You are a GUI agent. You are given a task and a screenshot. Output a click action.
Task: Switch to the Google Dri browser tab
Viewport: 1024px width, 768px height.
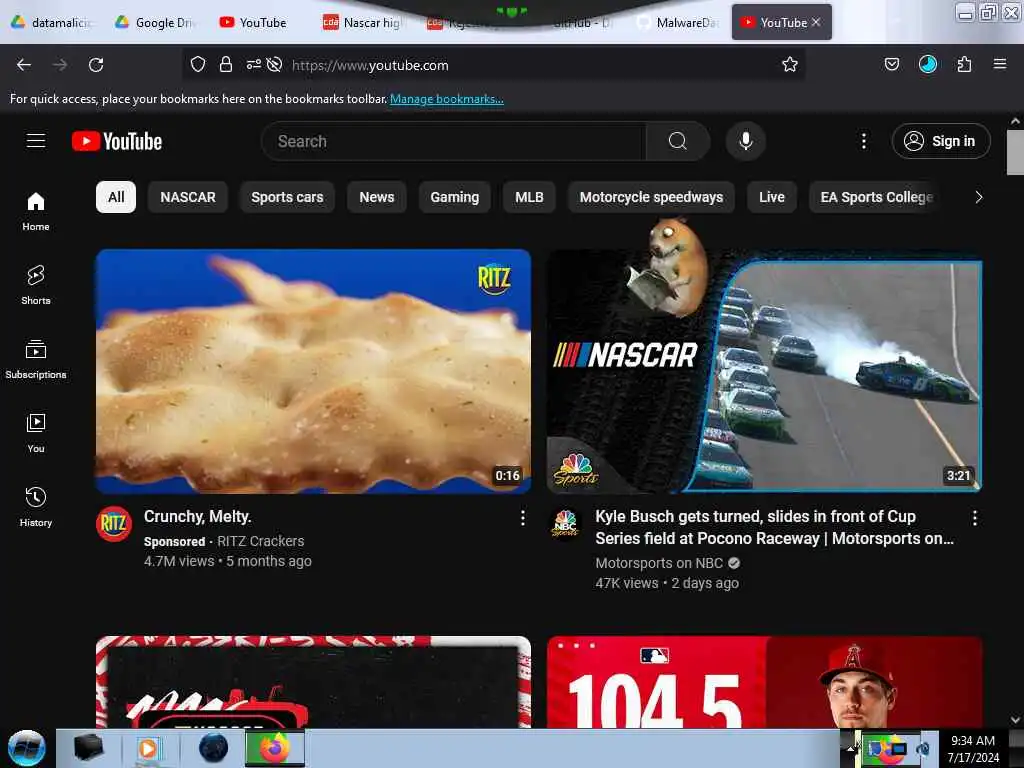[x=156, y=22]
